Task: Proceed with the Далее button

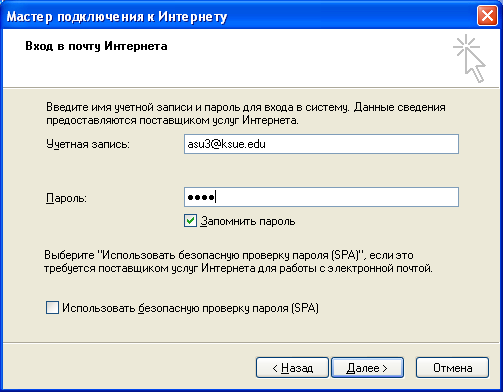Action: [367, 368]
